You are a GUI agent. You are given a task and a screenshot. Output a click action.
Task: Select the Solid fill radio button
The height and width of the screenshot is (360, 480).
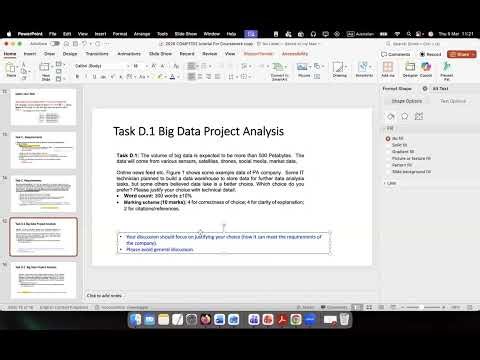pos(388,145)
